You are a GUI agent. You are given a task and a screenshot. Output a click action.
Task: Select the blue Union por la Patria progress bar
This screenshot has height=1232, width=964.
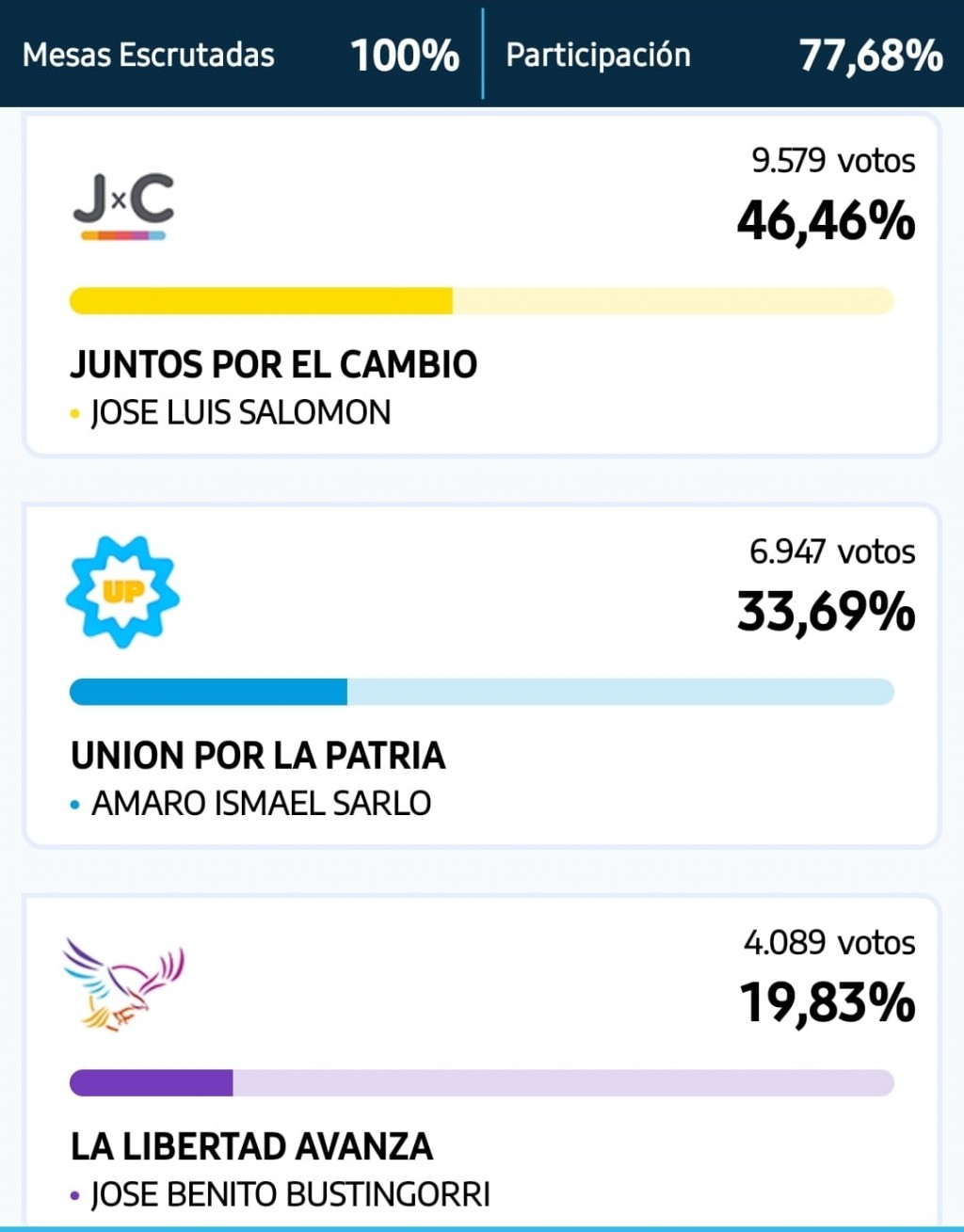click(481, 692)
